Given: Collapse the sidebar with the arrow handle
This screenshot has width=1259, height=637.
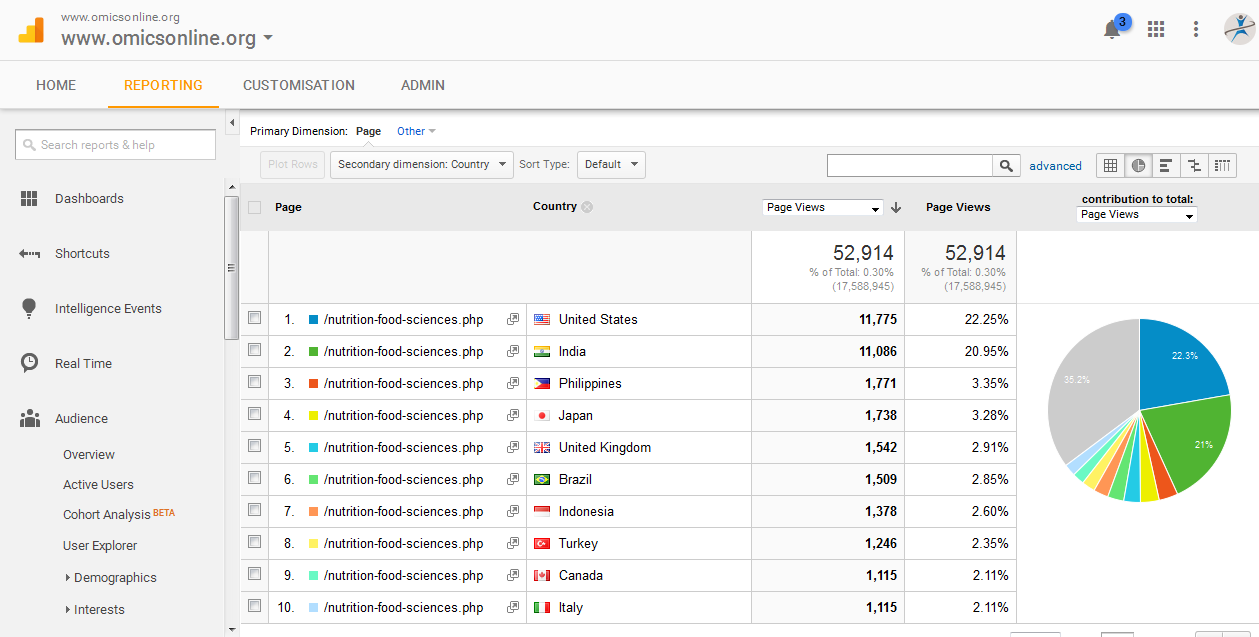Looking at the screenshot, I should click(232, 122).
